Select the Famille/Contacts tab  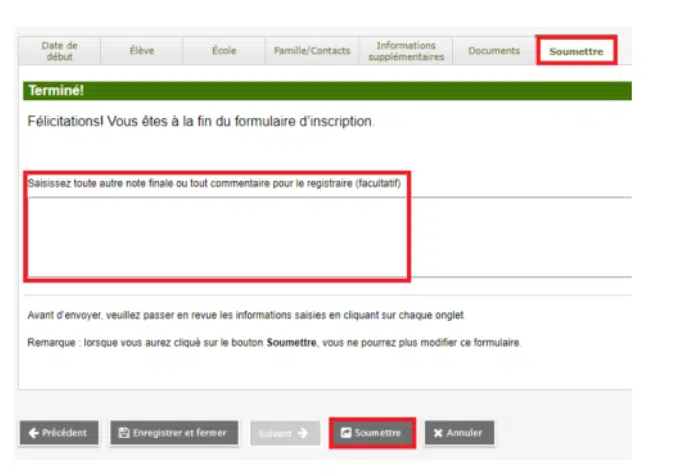pyautogui.click(x=312, y=51)
